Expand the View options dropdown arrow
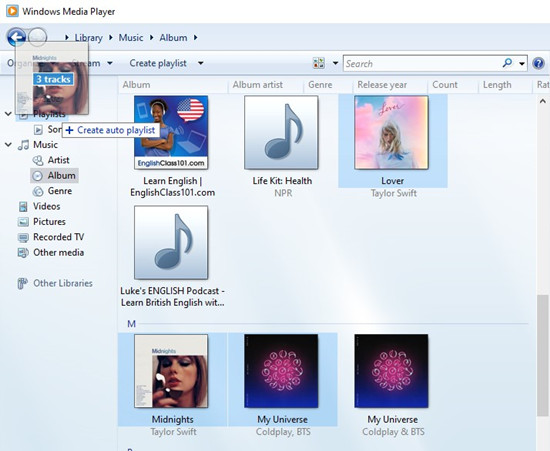The width and height of the screenshot is (550, 451). [335, 63]
